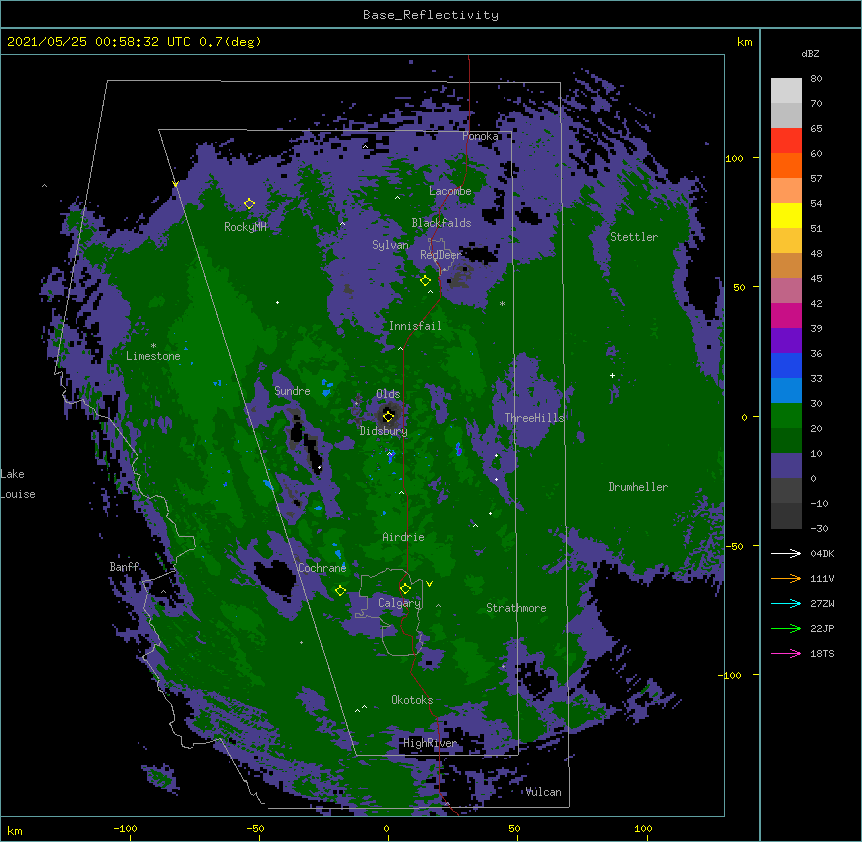Select yellow station marker below Cochrane label
862x842 pixels.
tap(340, 591)
